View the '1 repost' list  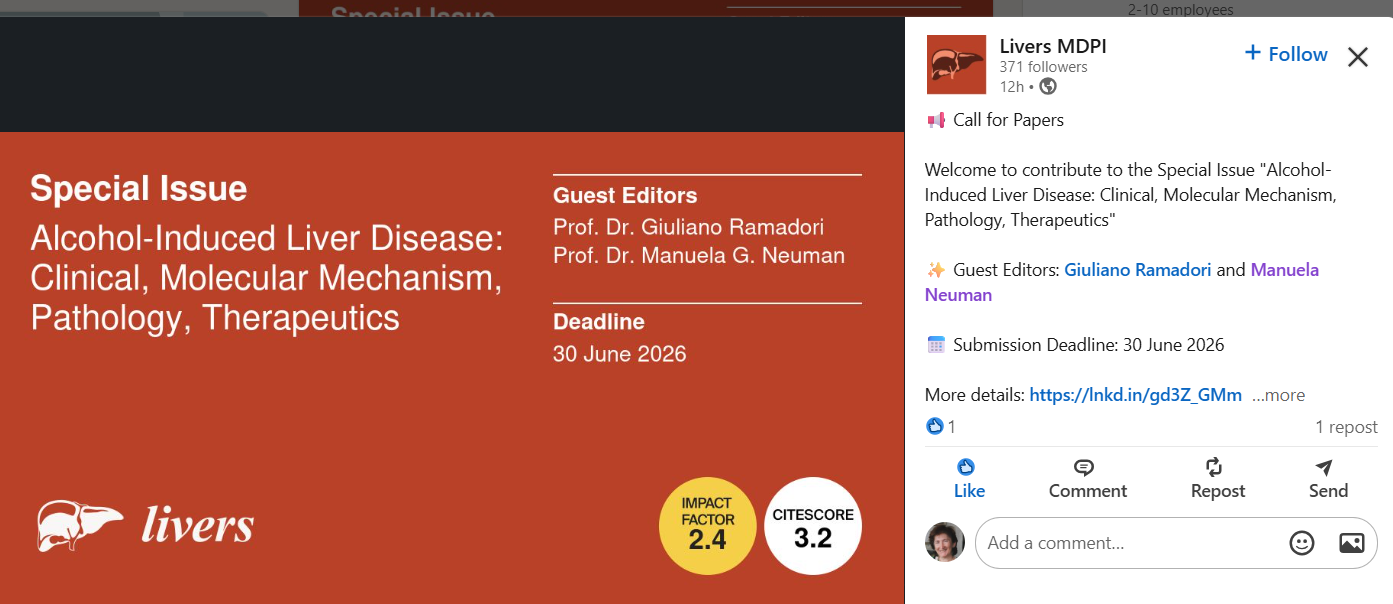click(1345, 427)
